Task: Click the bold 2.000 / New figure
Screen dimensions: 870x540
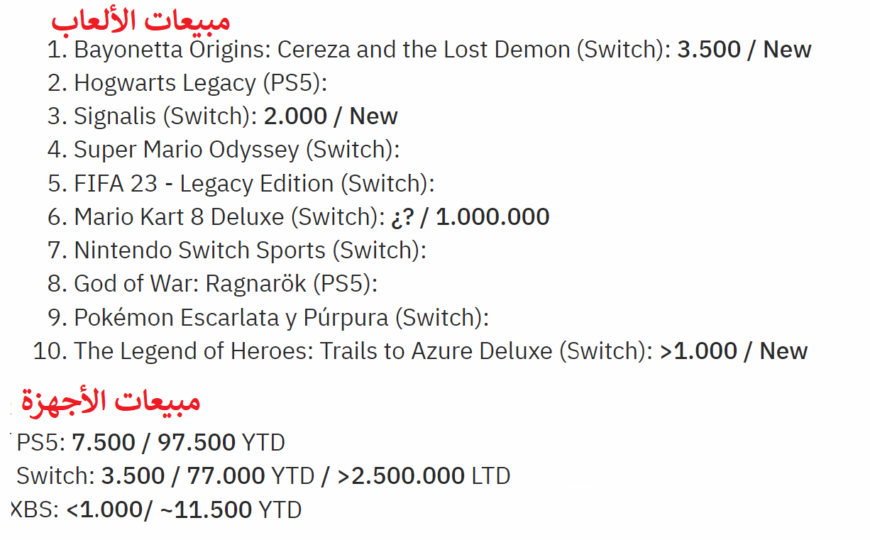Action: (x=331, y=117)
